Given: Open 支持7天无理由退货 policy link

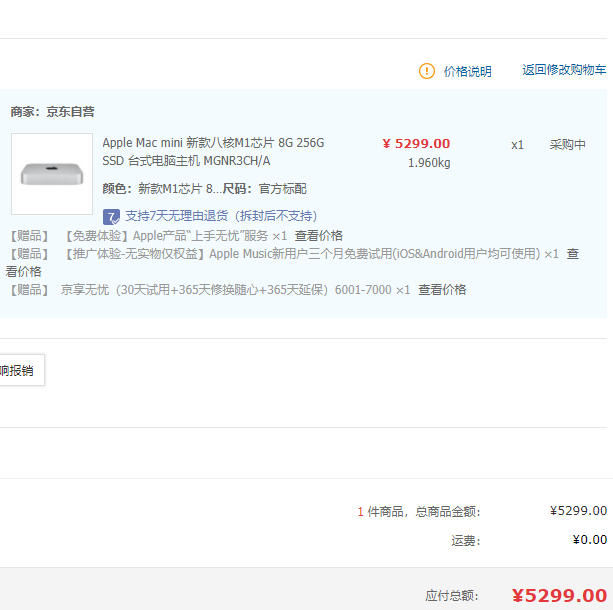Looking at the screenshot, I should coord(221,216).
